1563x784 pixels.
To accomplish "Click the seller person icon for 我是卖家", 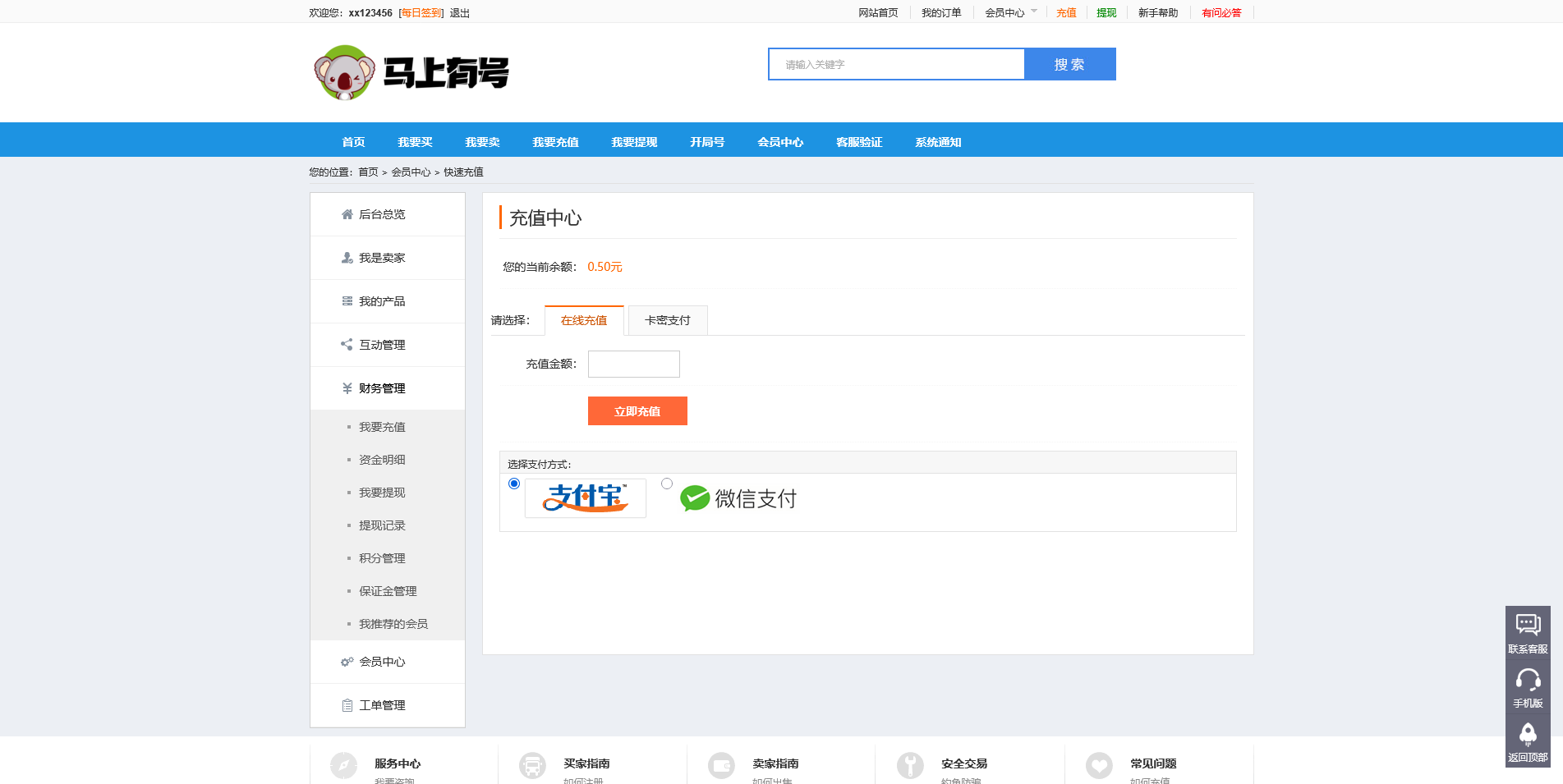I will (347, 258).
